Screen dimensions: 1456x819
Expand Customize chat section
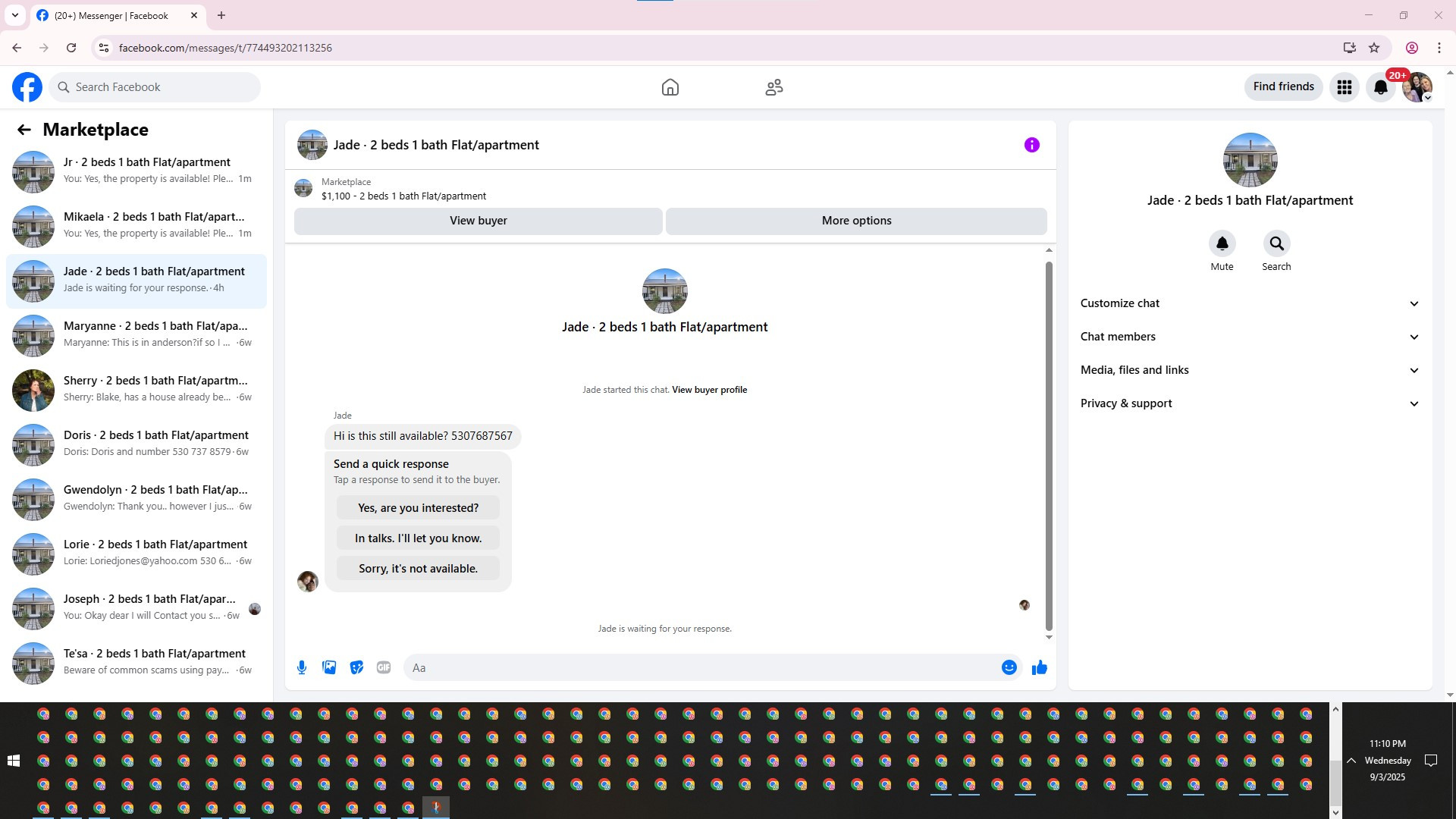pyautogui.click(x=1250, y=303)
